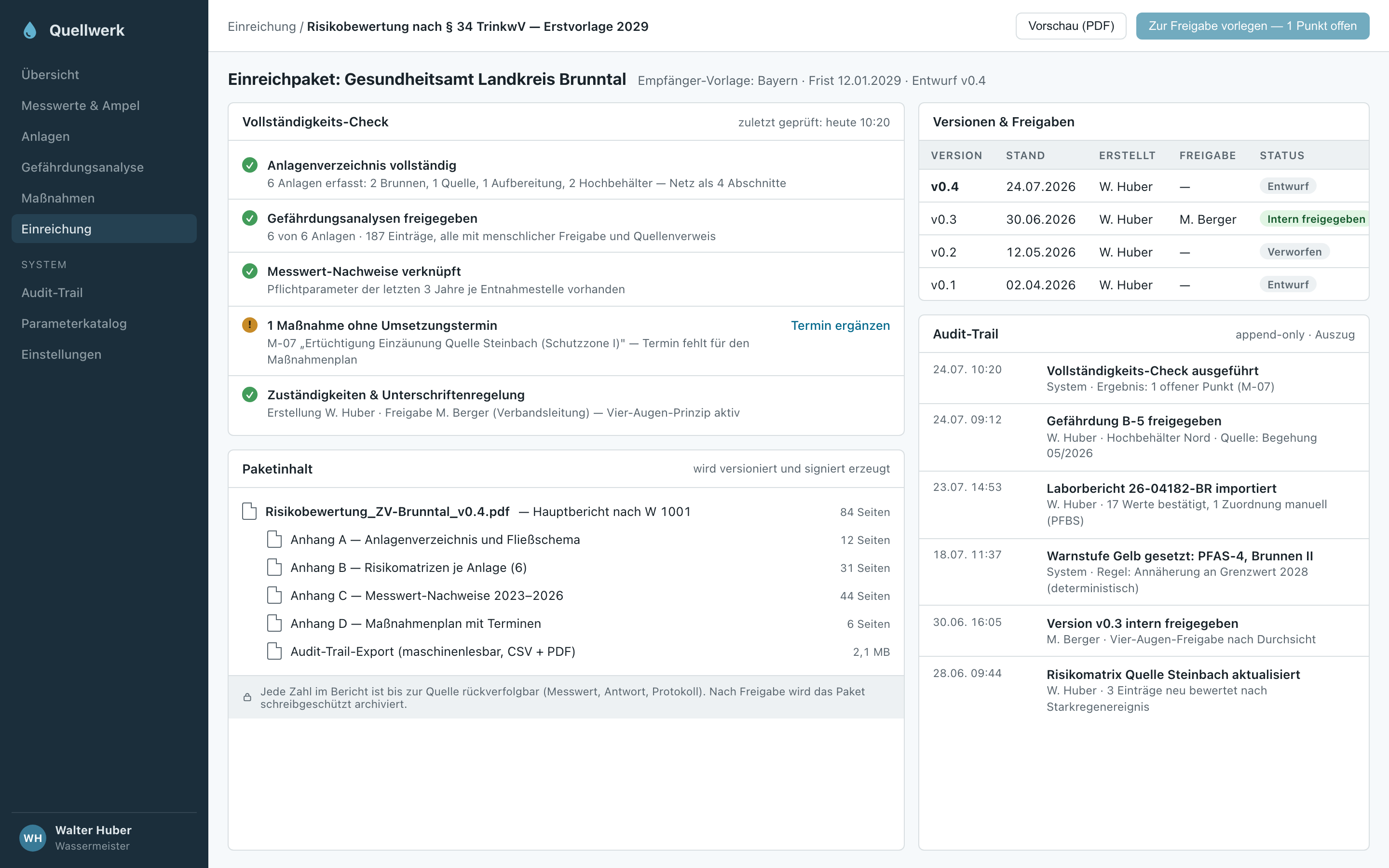Open Audit-Trail-Export (maschinenlesbar, CSV + PDF)
This screenshot has width=1389, height=868.
(433, 651)
